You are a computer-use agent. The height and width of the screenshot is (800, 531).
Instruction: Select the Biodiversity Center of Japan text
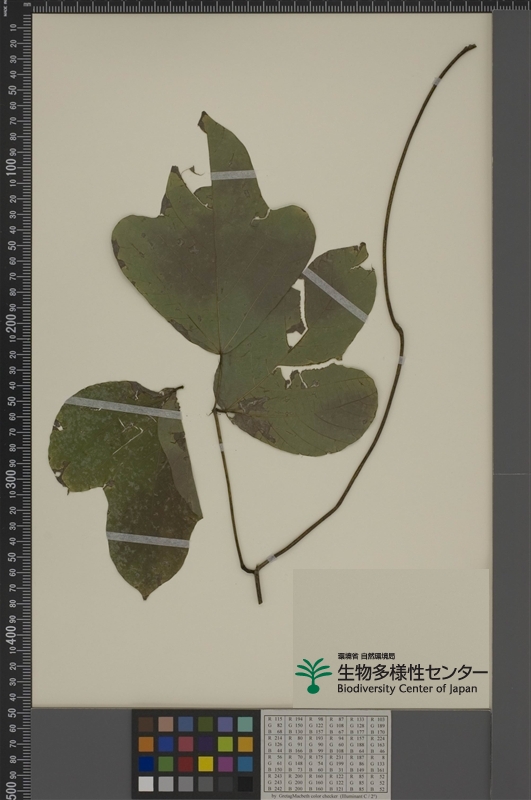click(x=407, y=689)
